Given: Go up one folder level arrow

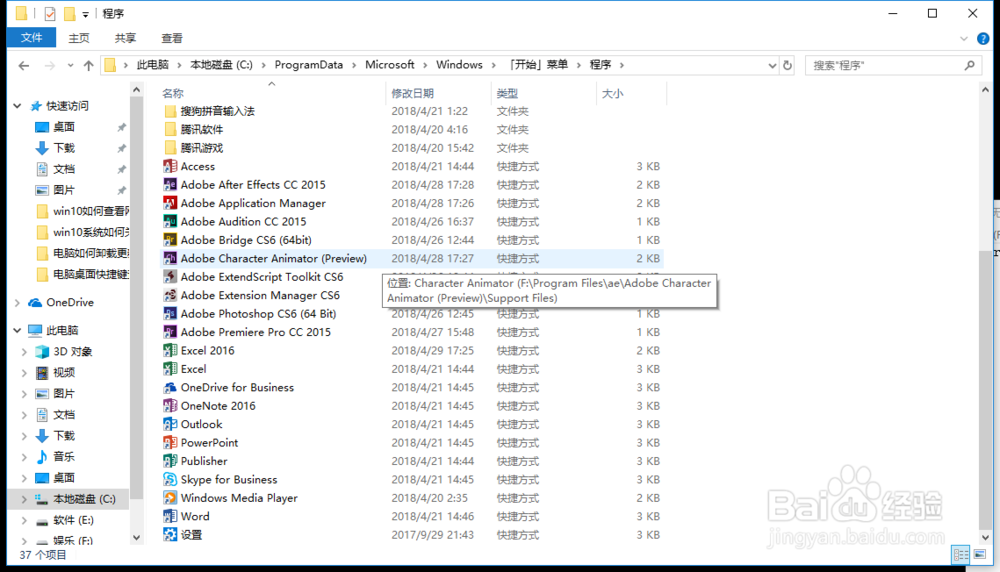Looking at the screenshot, I should pos(89,65).
